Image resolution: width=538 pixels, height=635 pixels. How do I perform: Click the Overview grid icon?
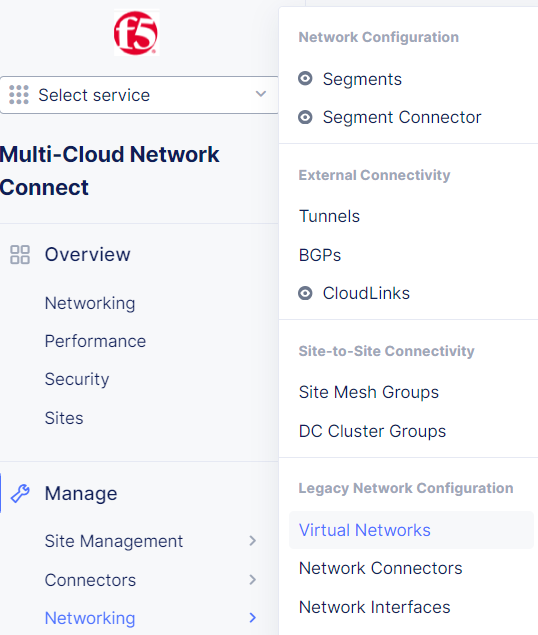tap(20, 255)
